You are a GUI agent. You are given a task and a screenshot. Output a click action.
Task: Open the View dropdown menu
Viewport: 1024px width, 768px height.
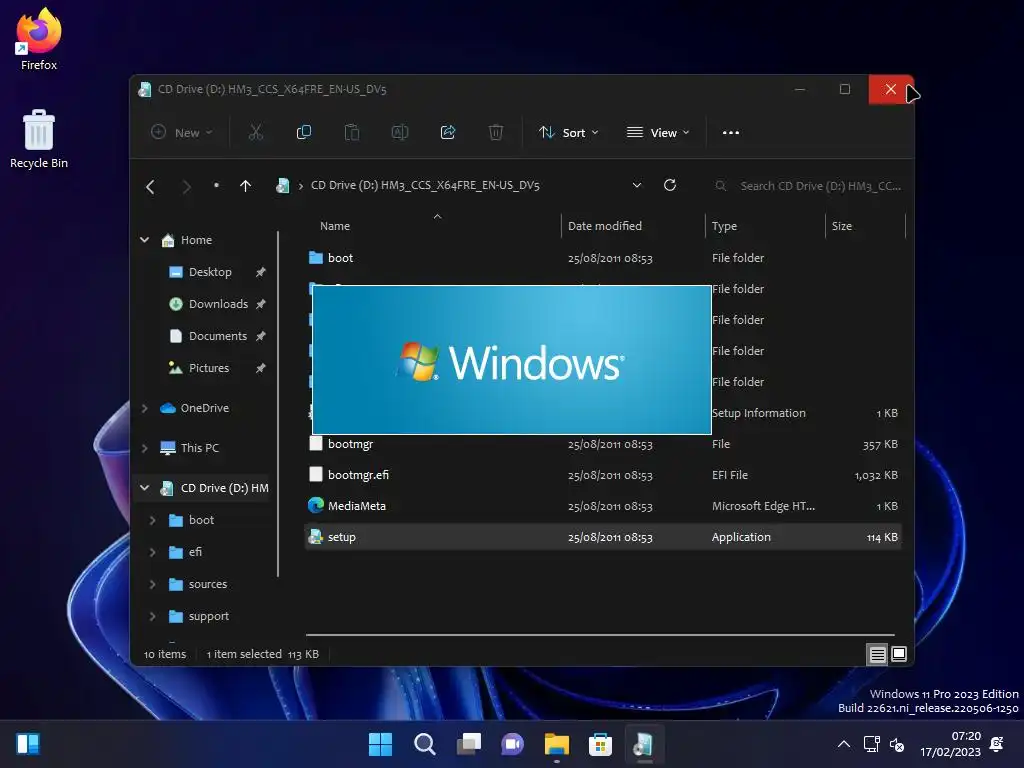[x=658, y=133]
